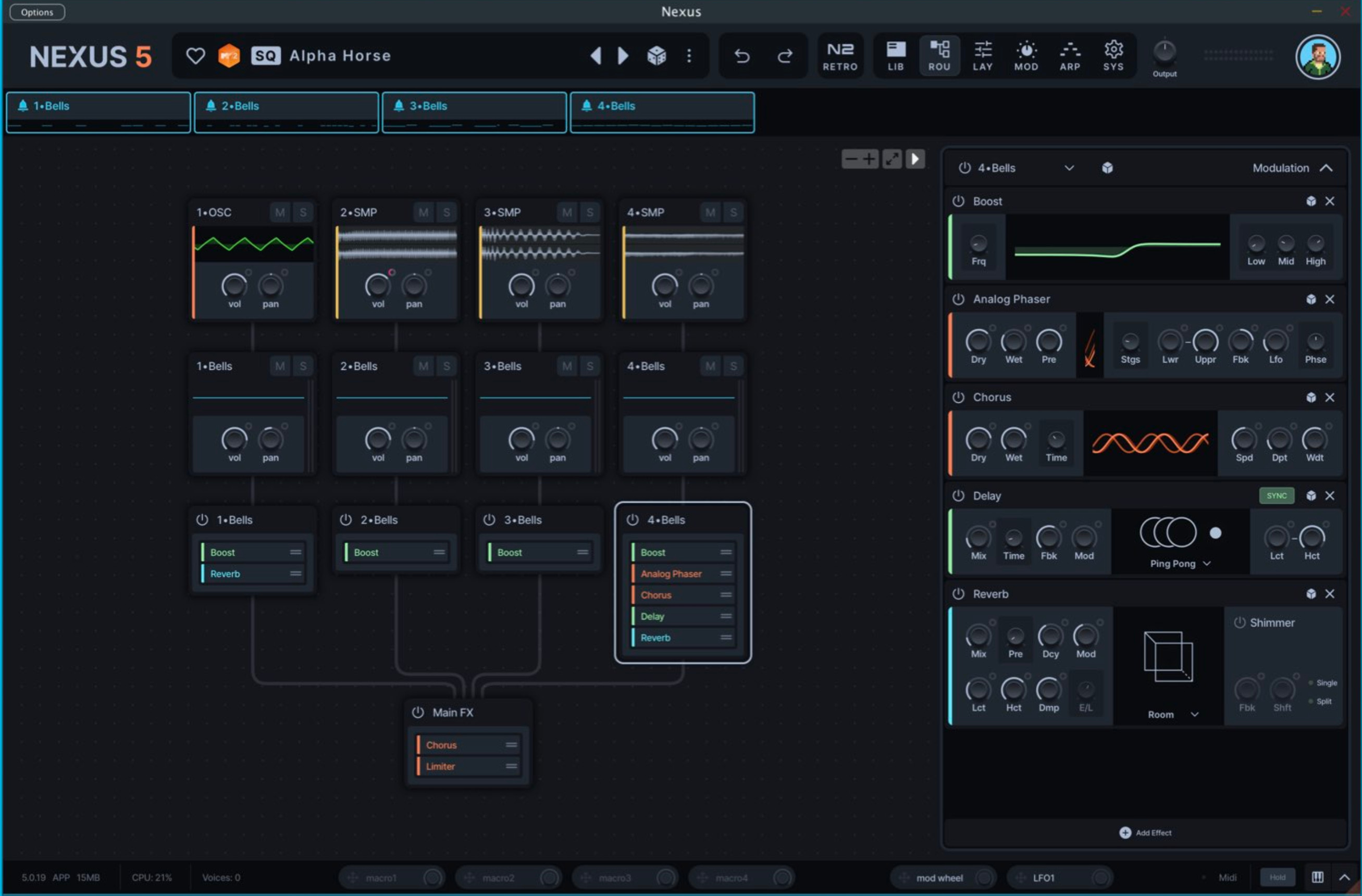Image resolution: width=1362 pixels, height=896 pixels.
Task: Switch to the ROU routing tab
Action: pos(939,56)
